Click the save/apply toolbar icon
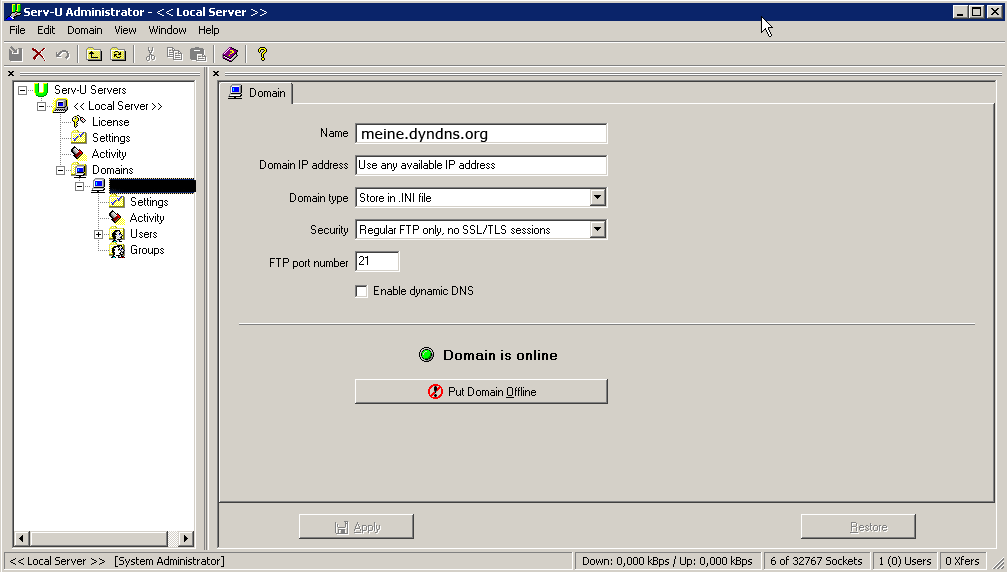This screenshot has height=572, width=1007. pos(16,55)
